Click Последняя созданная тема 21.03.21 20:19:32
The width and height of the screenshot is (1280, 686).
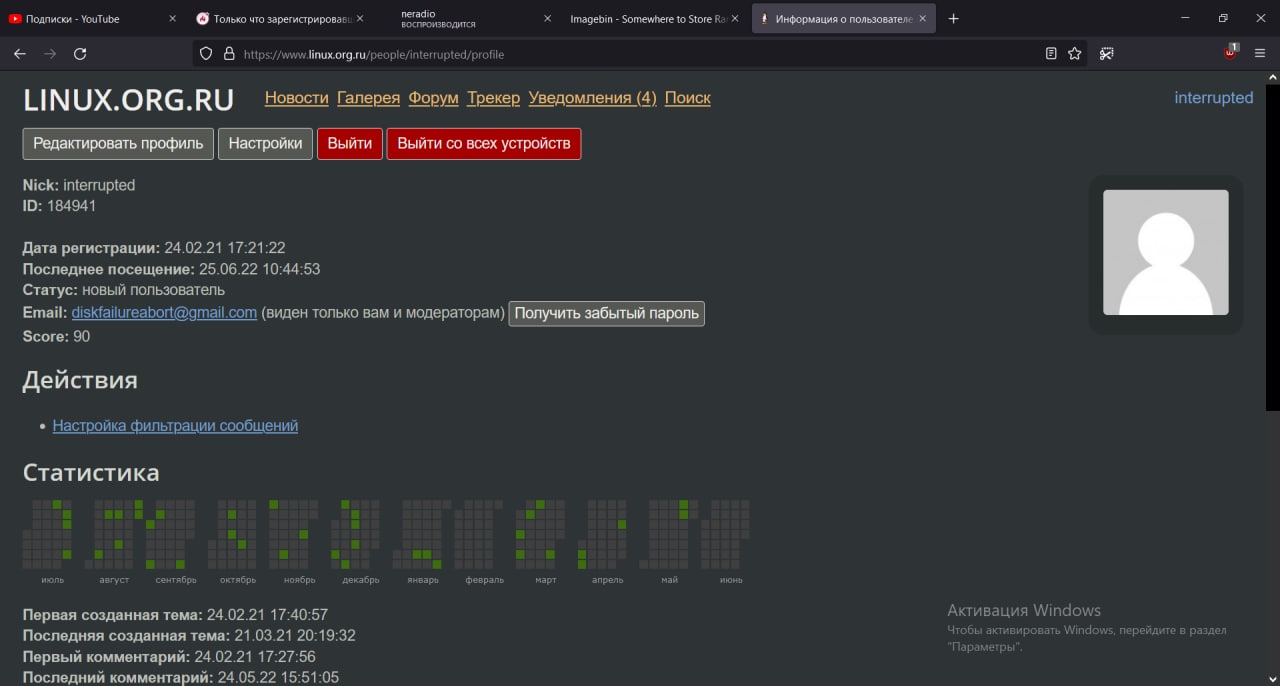(190, 636)
